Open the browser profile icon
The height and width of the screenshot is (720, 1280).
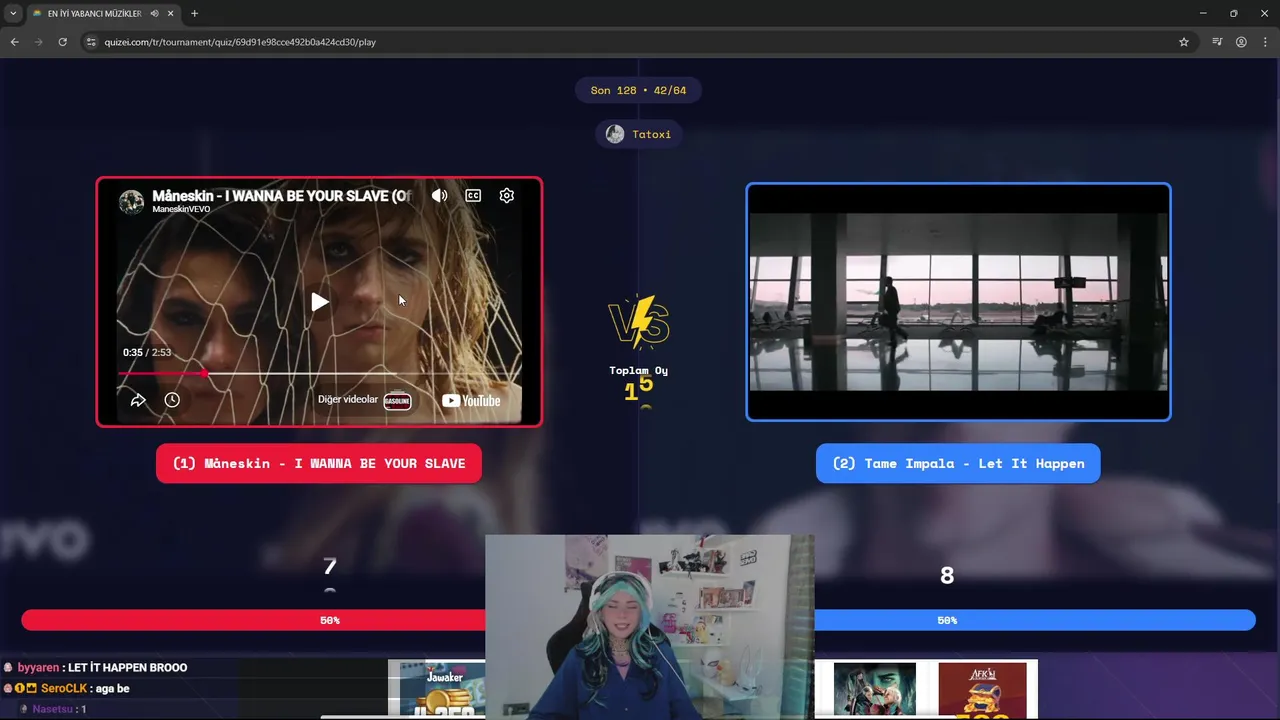1241,42
